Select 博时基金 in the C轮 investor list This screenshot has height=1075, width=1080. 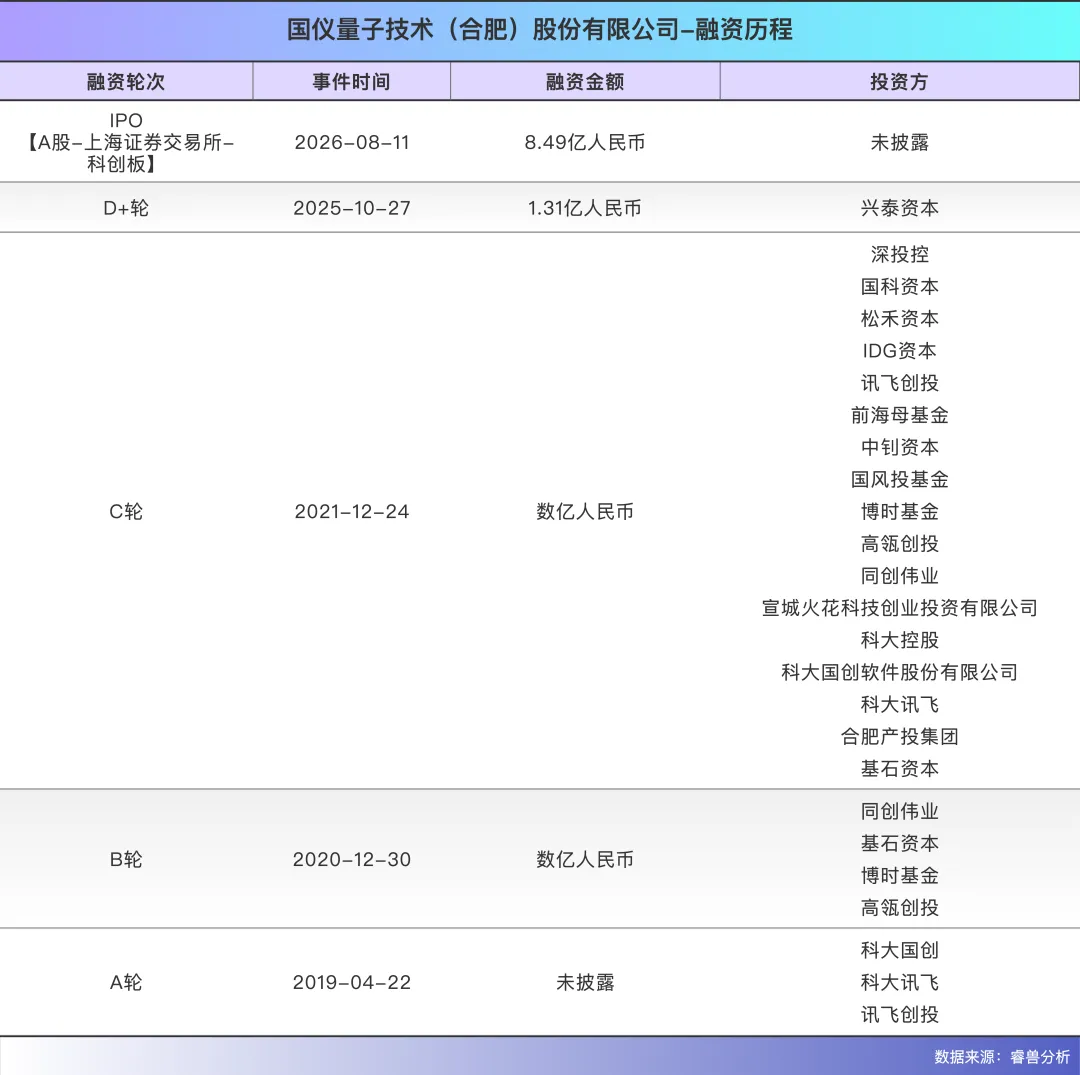900,512
